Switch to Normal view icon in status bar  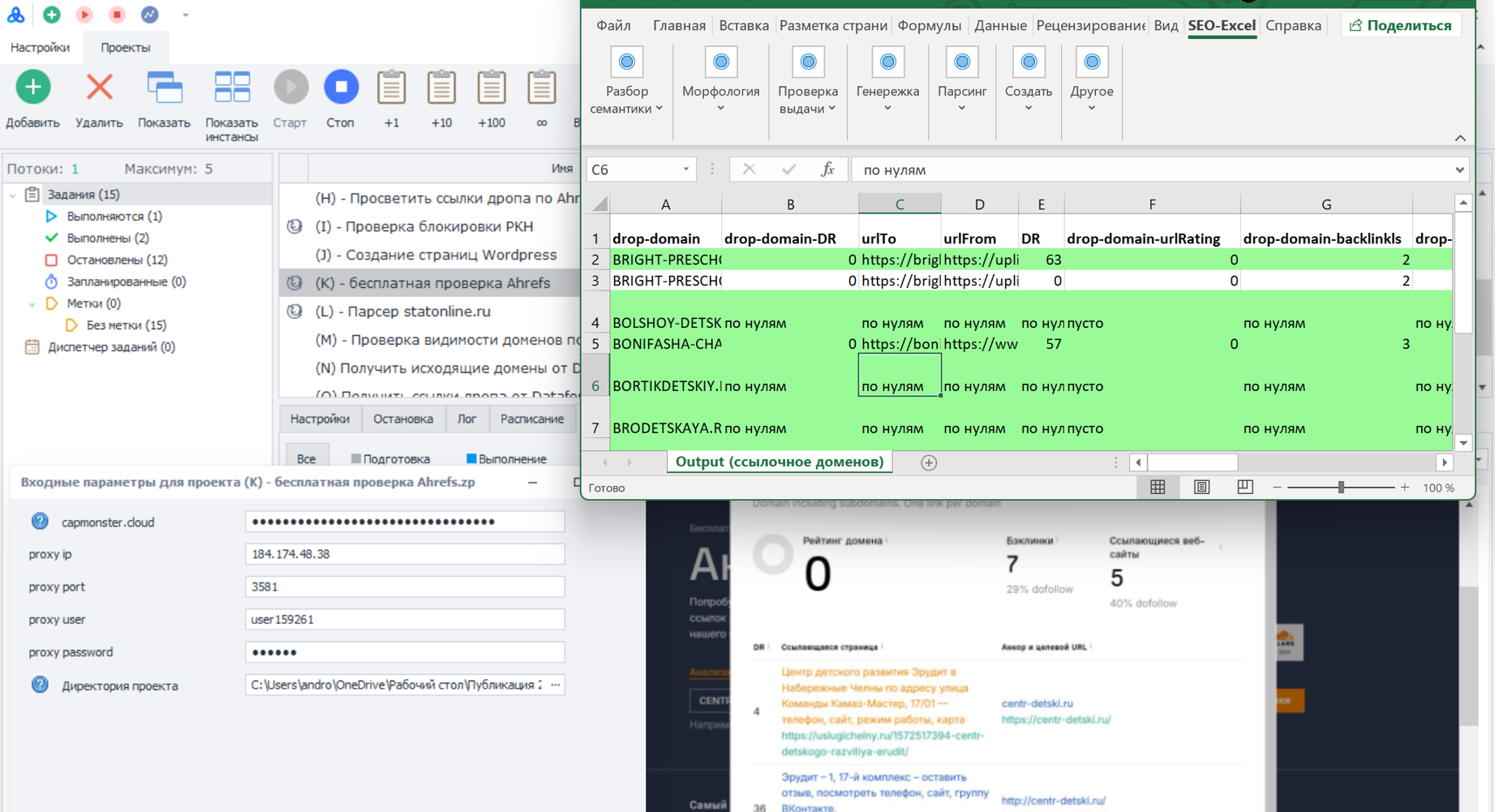pos(1158,487)
